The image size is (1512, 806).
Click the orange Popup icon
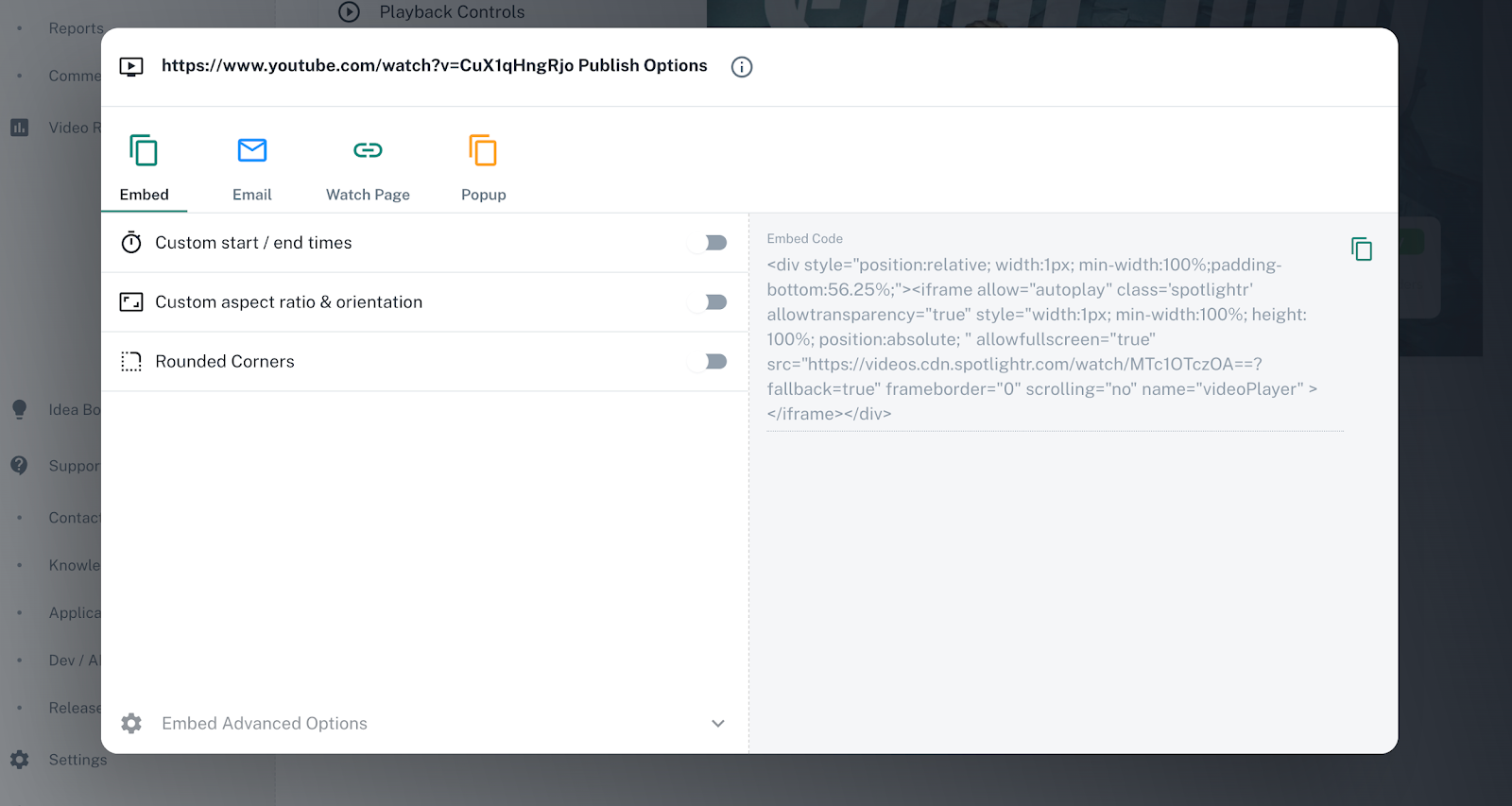[483, 150]
